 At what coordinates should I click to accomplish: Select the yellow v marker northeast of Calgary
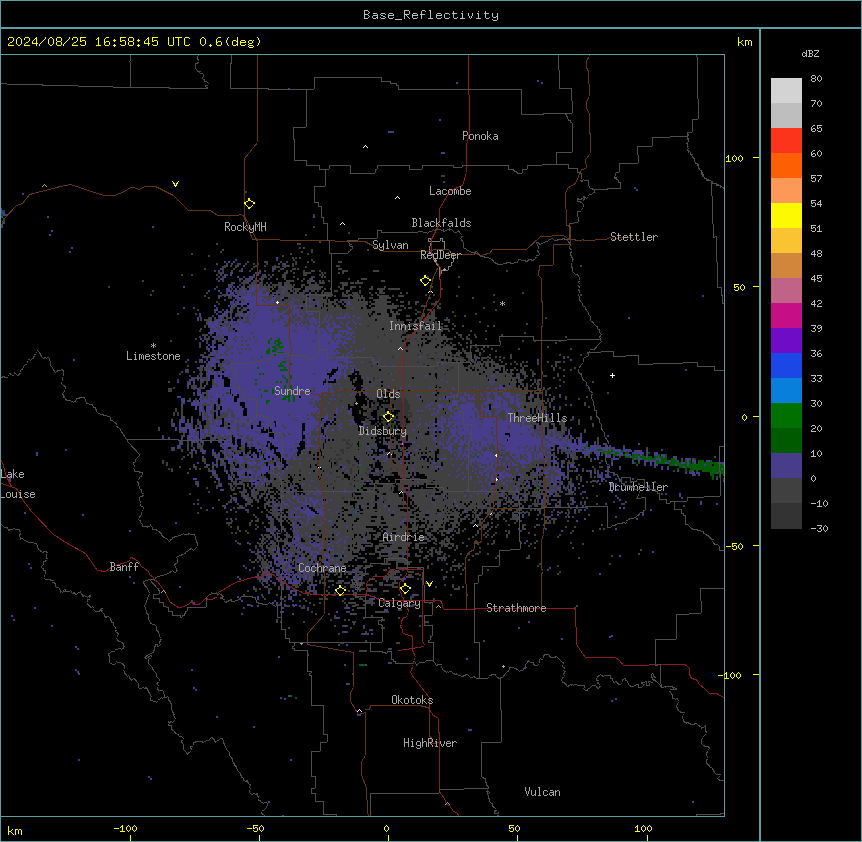click(x=429, y=584)
